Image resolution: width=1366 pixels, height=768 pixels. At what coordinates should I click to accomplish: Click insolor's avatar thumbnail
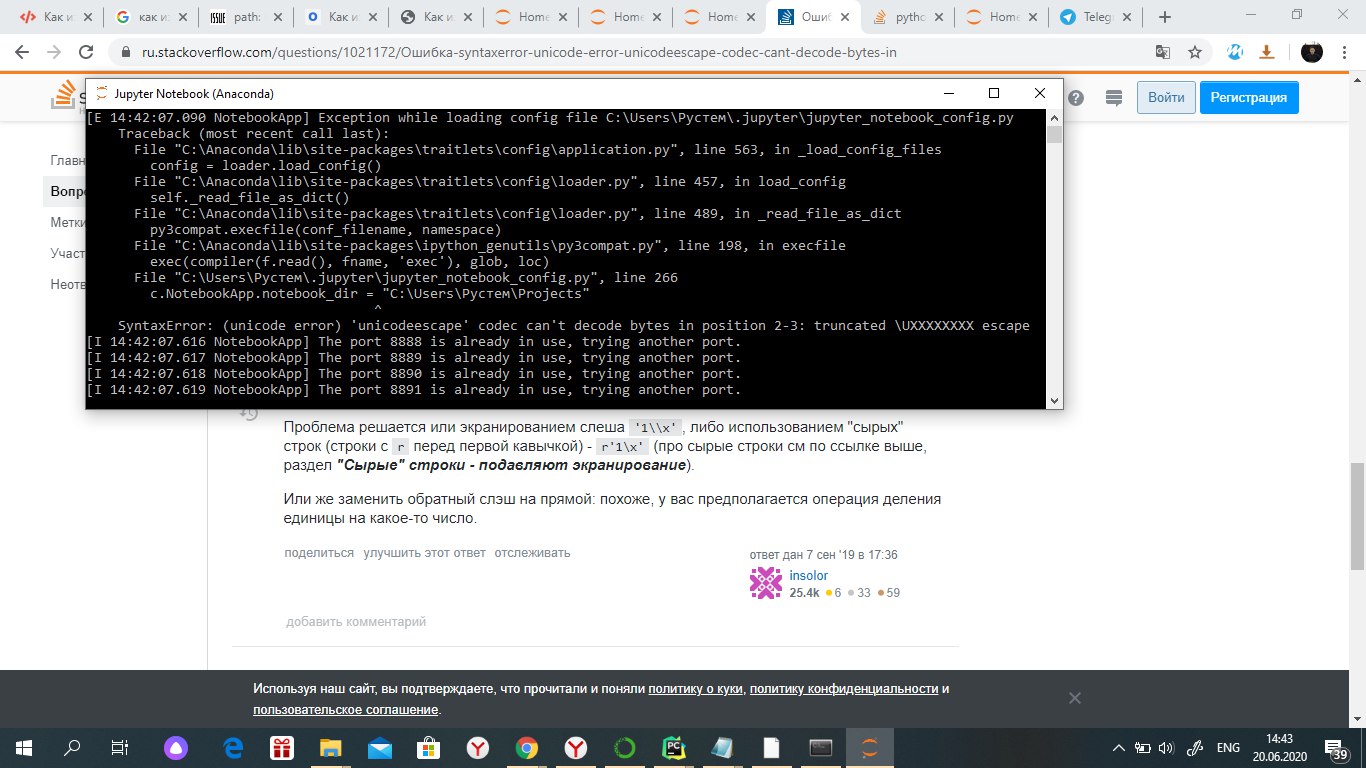point(766,583)
